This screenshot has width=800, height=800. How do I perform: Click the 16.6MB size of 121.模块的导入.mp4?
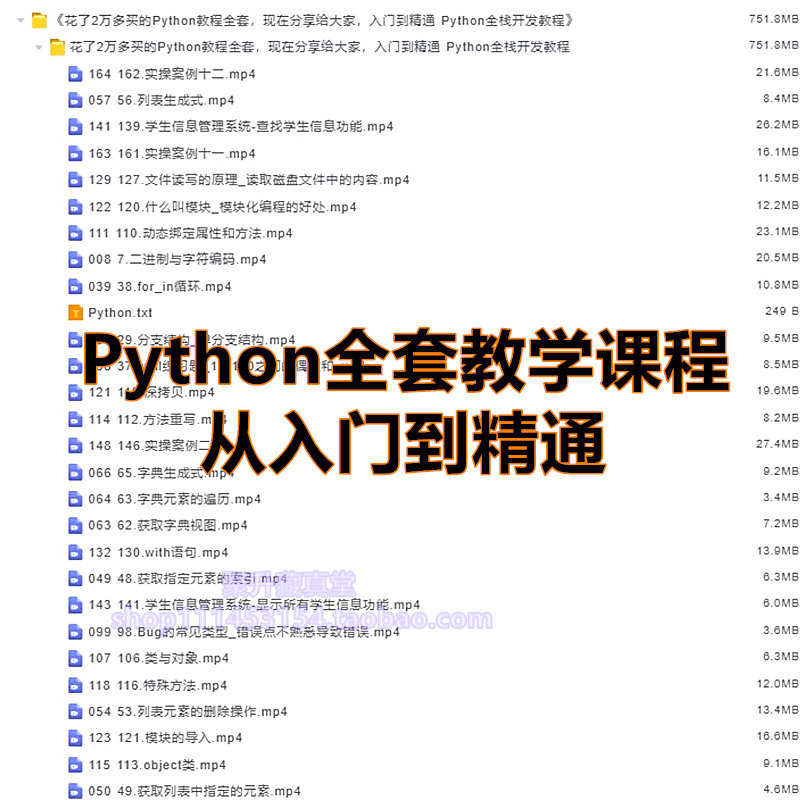click(x=778, y=737)
